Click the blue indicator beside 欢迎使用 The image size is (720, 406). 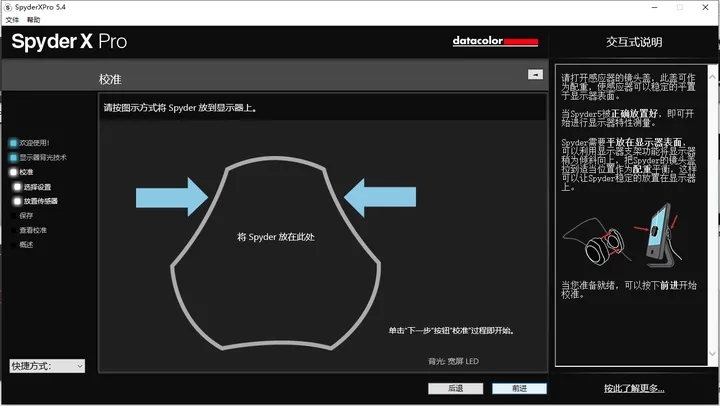click(13, 143)
